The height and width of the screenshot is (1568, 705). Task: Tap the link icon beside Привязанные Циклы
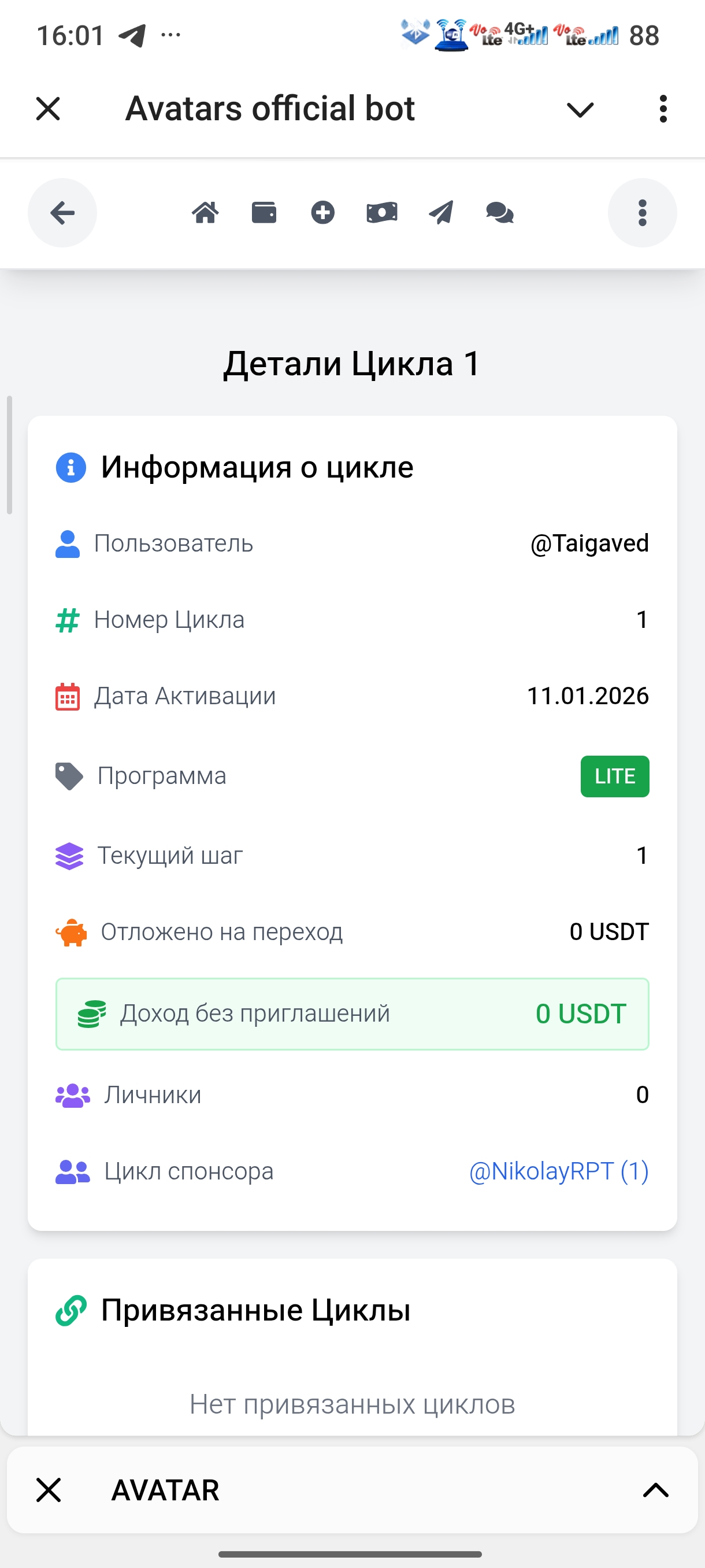tap(71, 1310)
